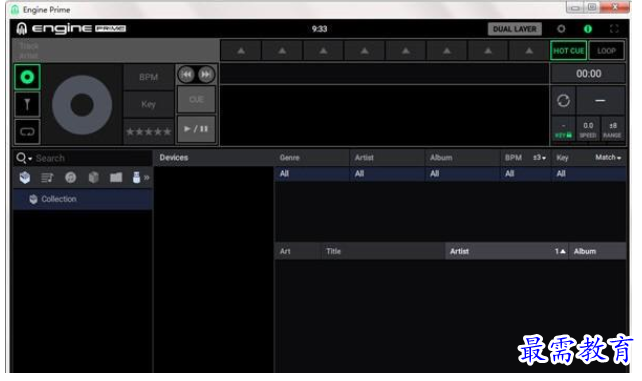Open the Crates box source icon
Screen dimensions: 642x381
[x=94, y=177]
